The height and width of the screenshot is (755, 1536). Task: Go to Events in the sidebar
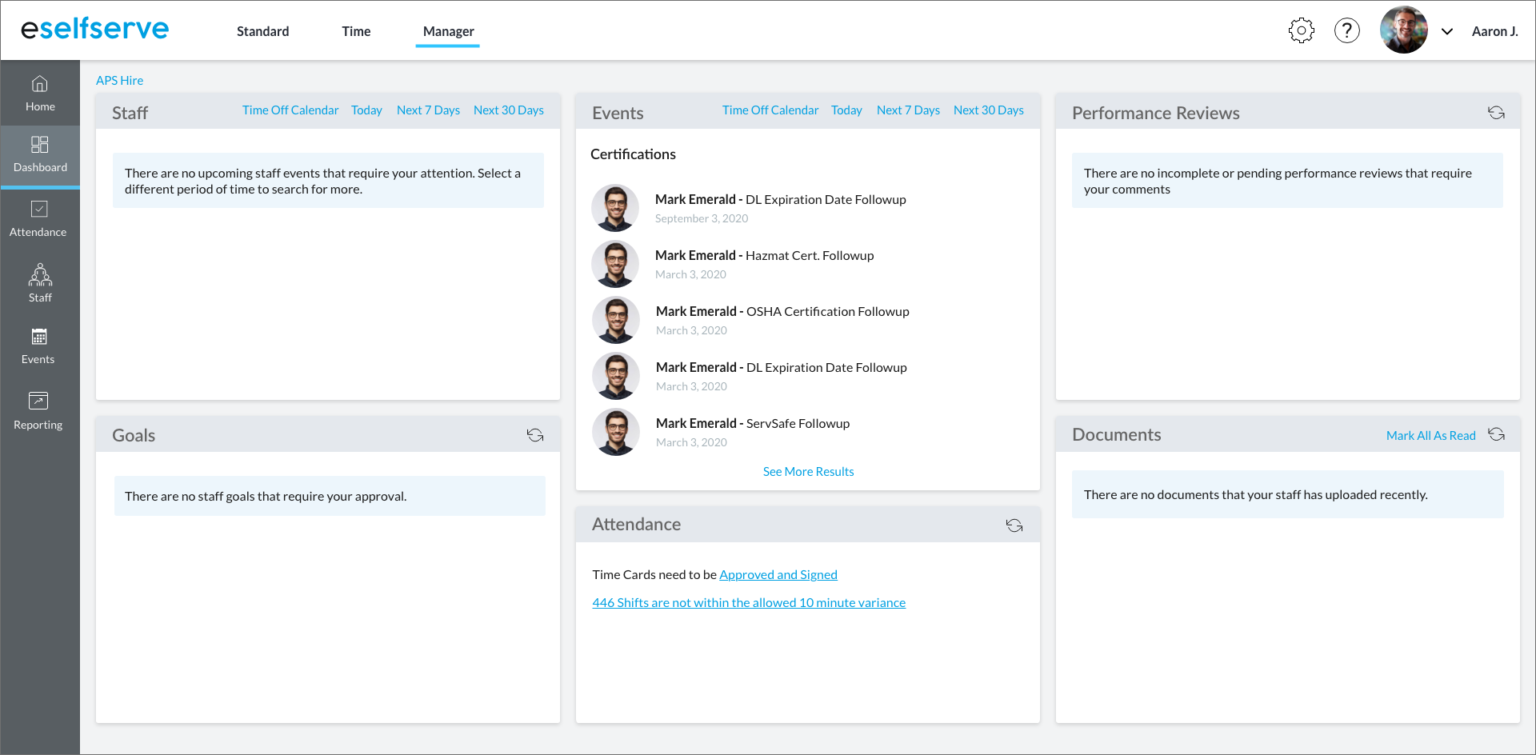click(39, 345)
